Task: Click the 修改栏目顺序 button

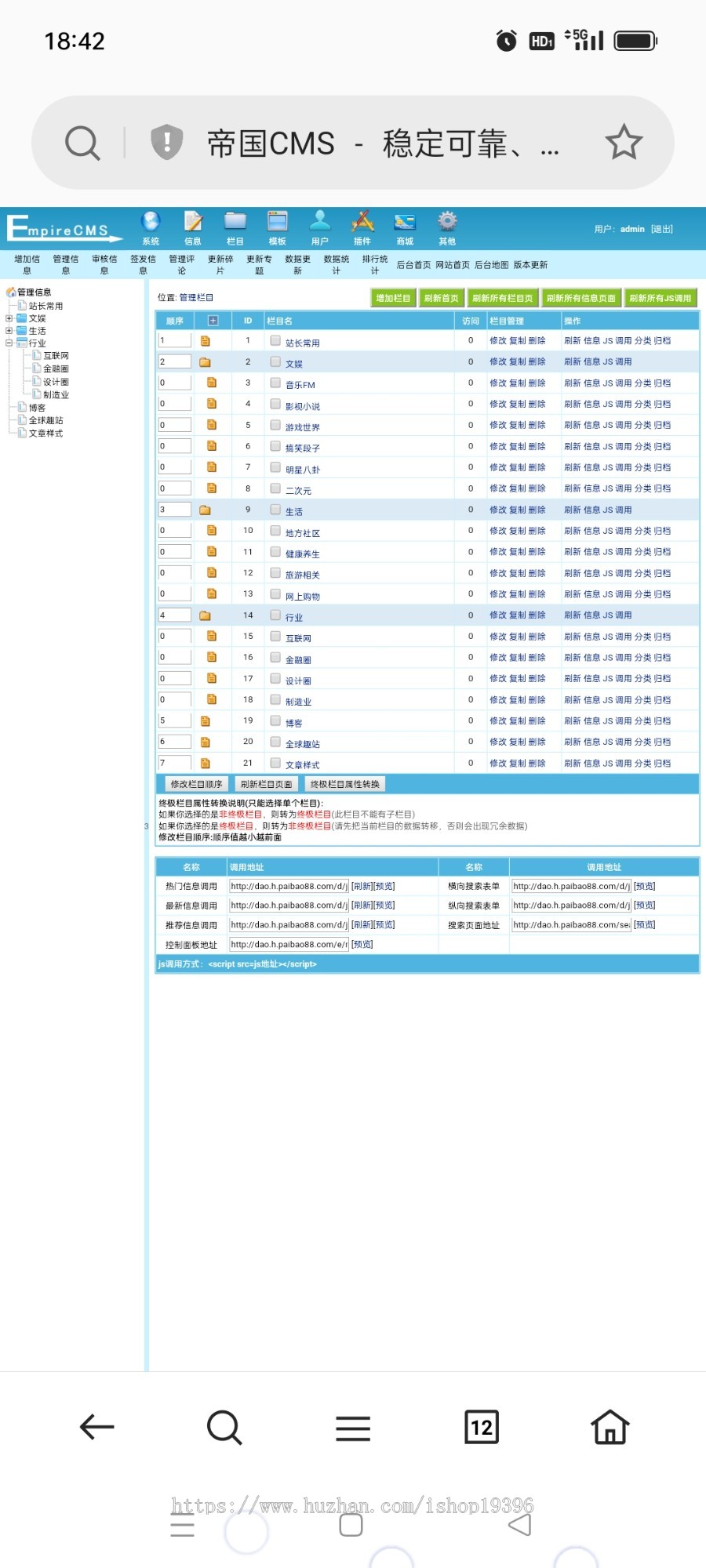Action: pos(196,784)
